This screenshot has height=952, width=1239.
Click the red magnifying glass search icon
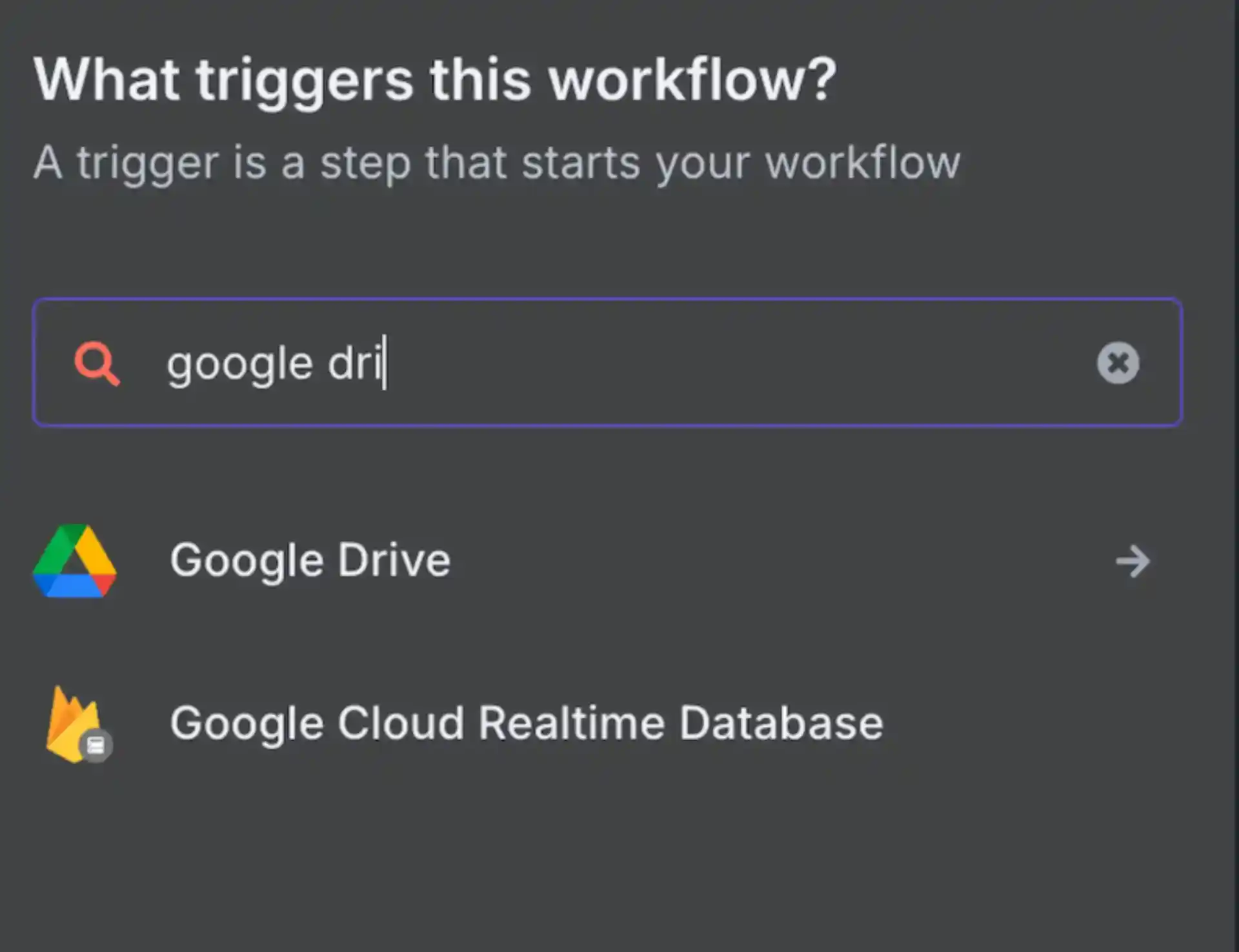click(98, 363)
